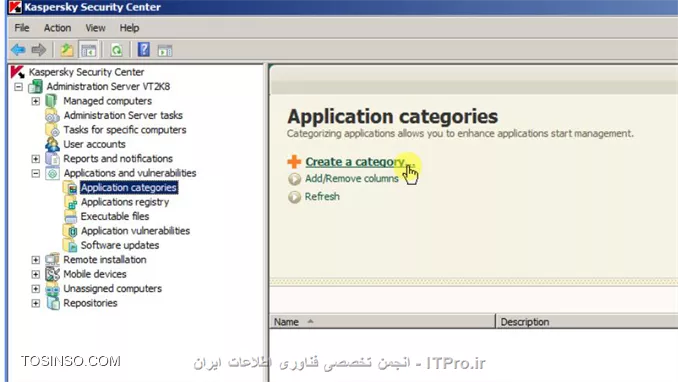Click the orange plus icon beside Create a category
The height and width of the screenshot is (382, 678).
[294, 161]
